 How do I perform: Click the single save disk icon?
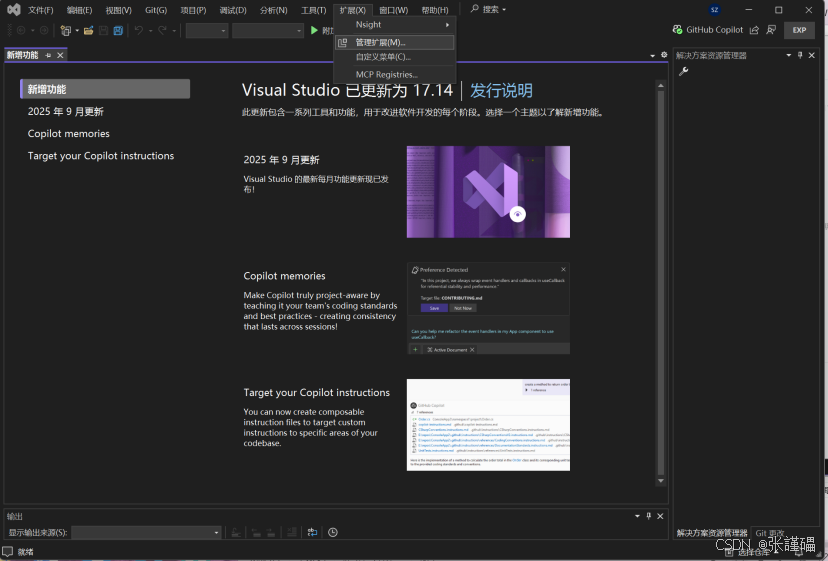(104, 31)
